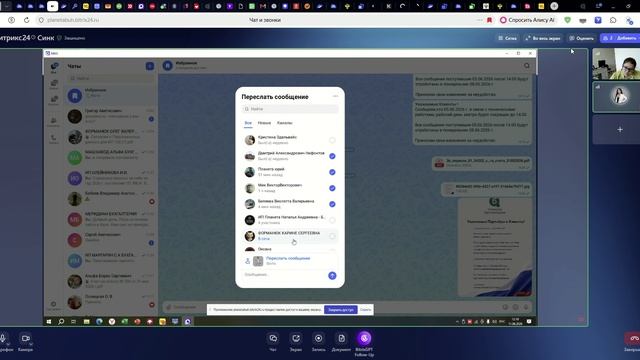
Task: Open the chats icon in messenger sidebar
Action: pyautogui.click(x=54, y=67)
